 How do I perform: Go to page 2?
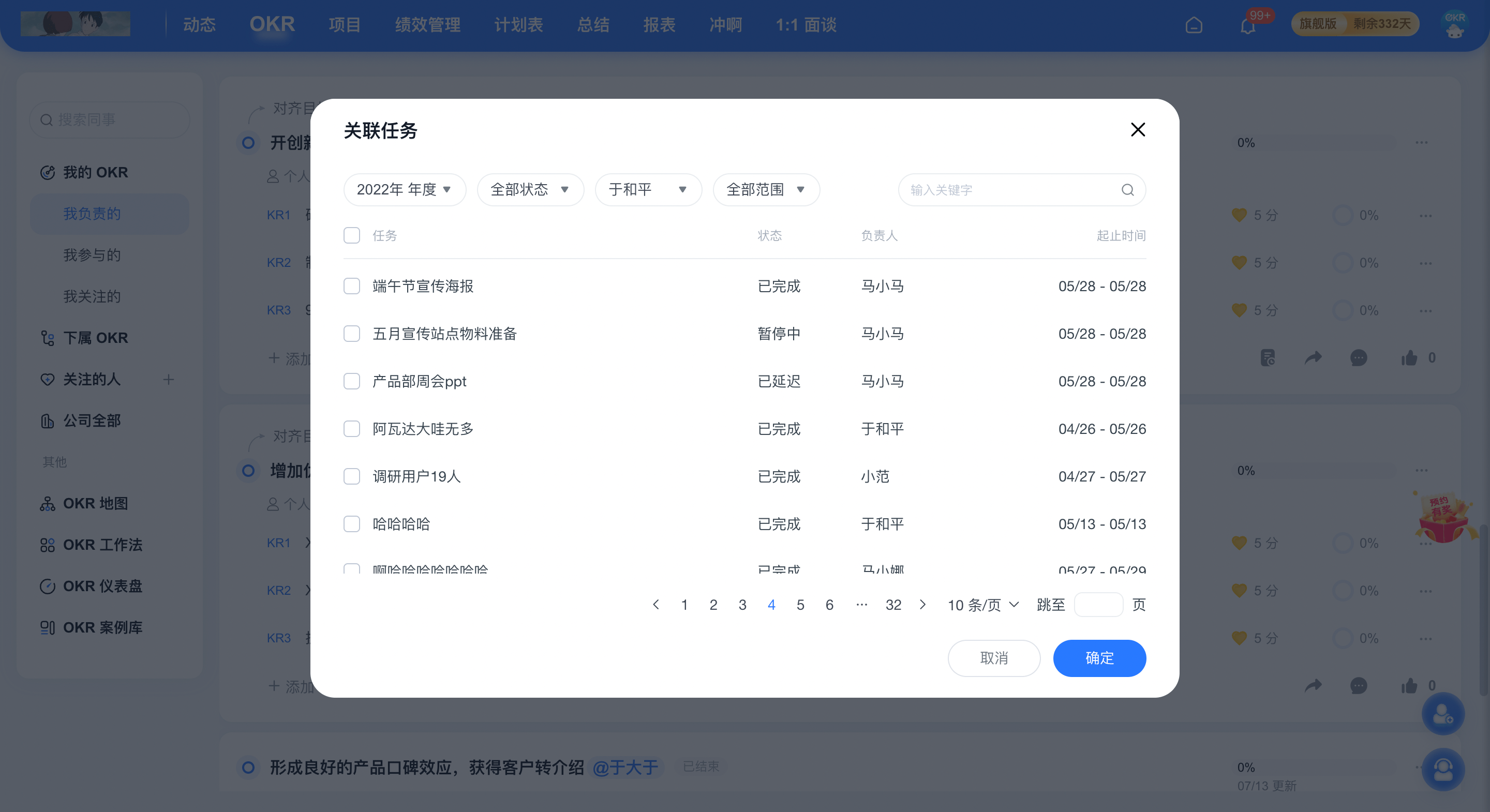713,605
